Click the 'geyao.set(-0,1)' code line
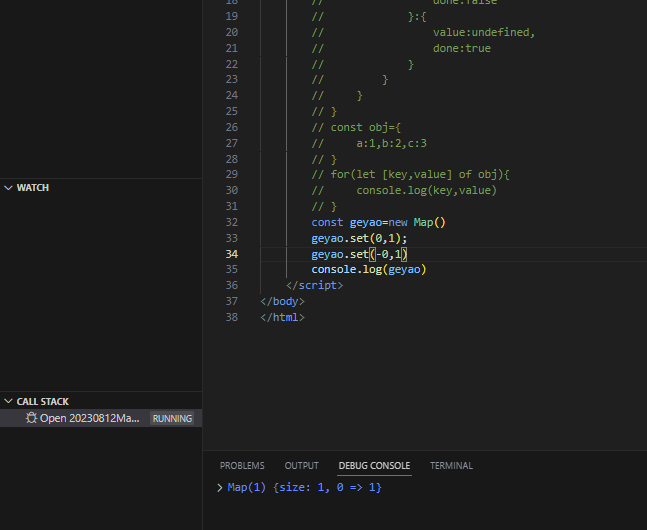 coord(359,254)
